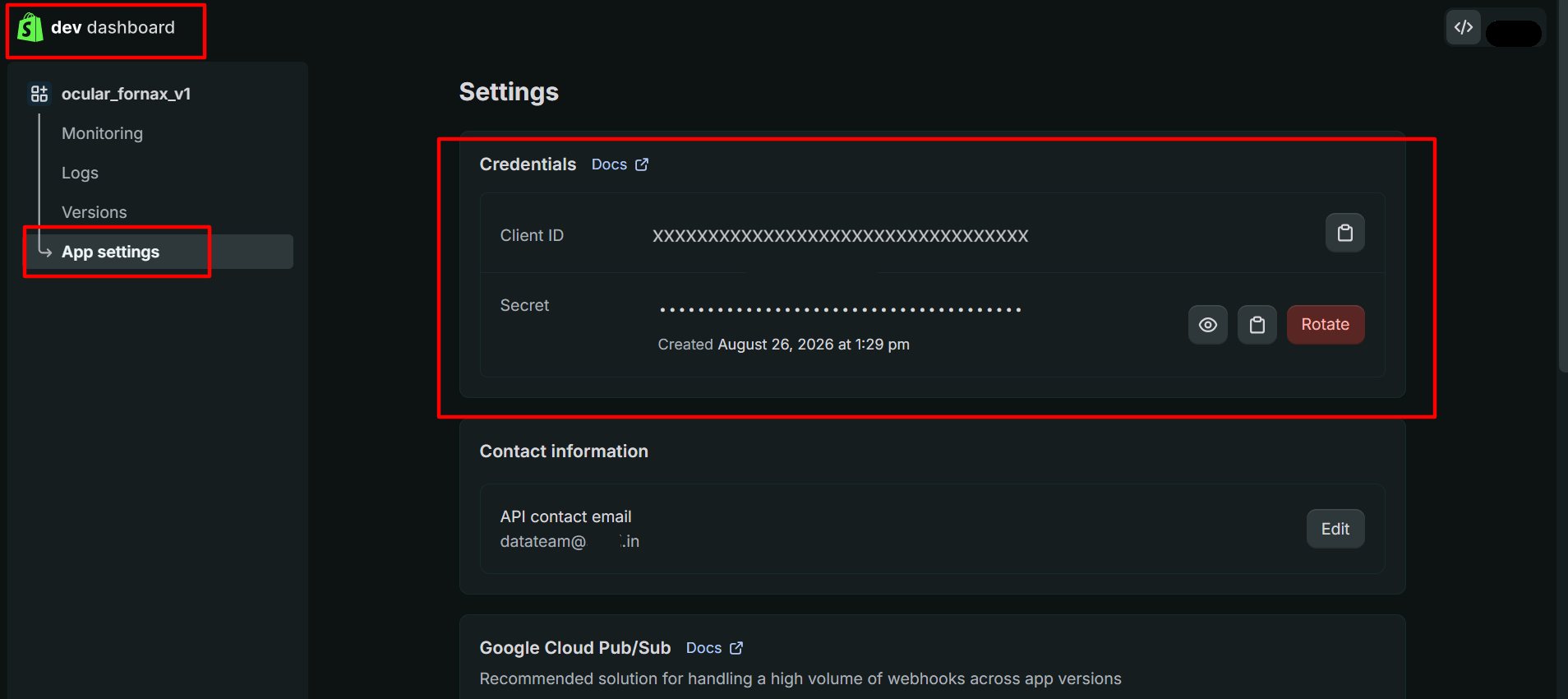Select the ocular_fornax_v1 app entry
Screen dimensions: 1568x699
click(126, 94)
